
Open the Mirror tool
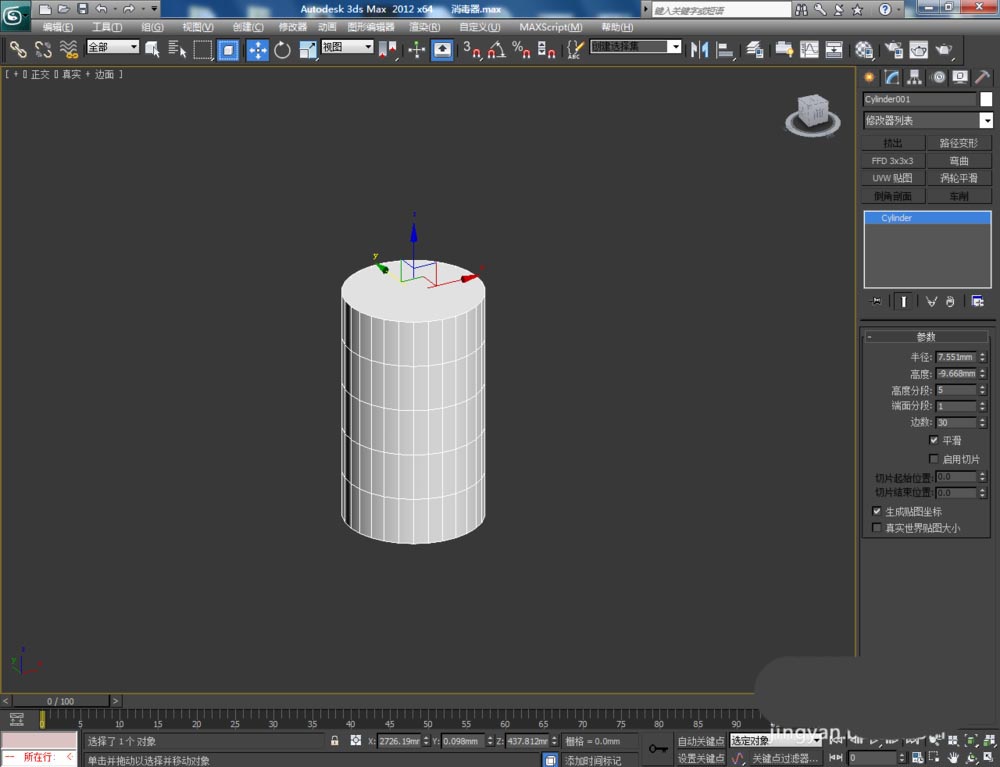point(699,49)
